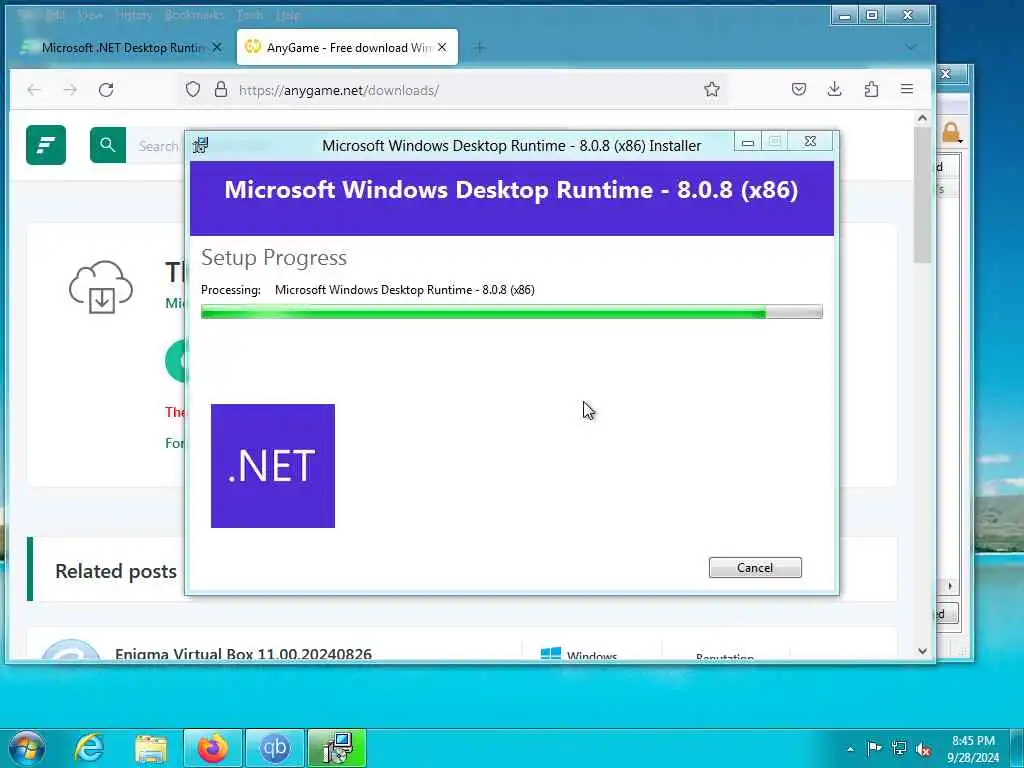Close the AnyGame tab
1024x768 pixels.
point(442,48)
